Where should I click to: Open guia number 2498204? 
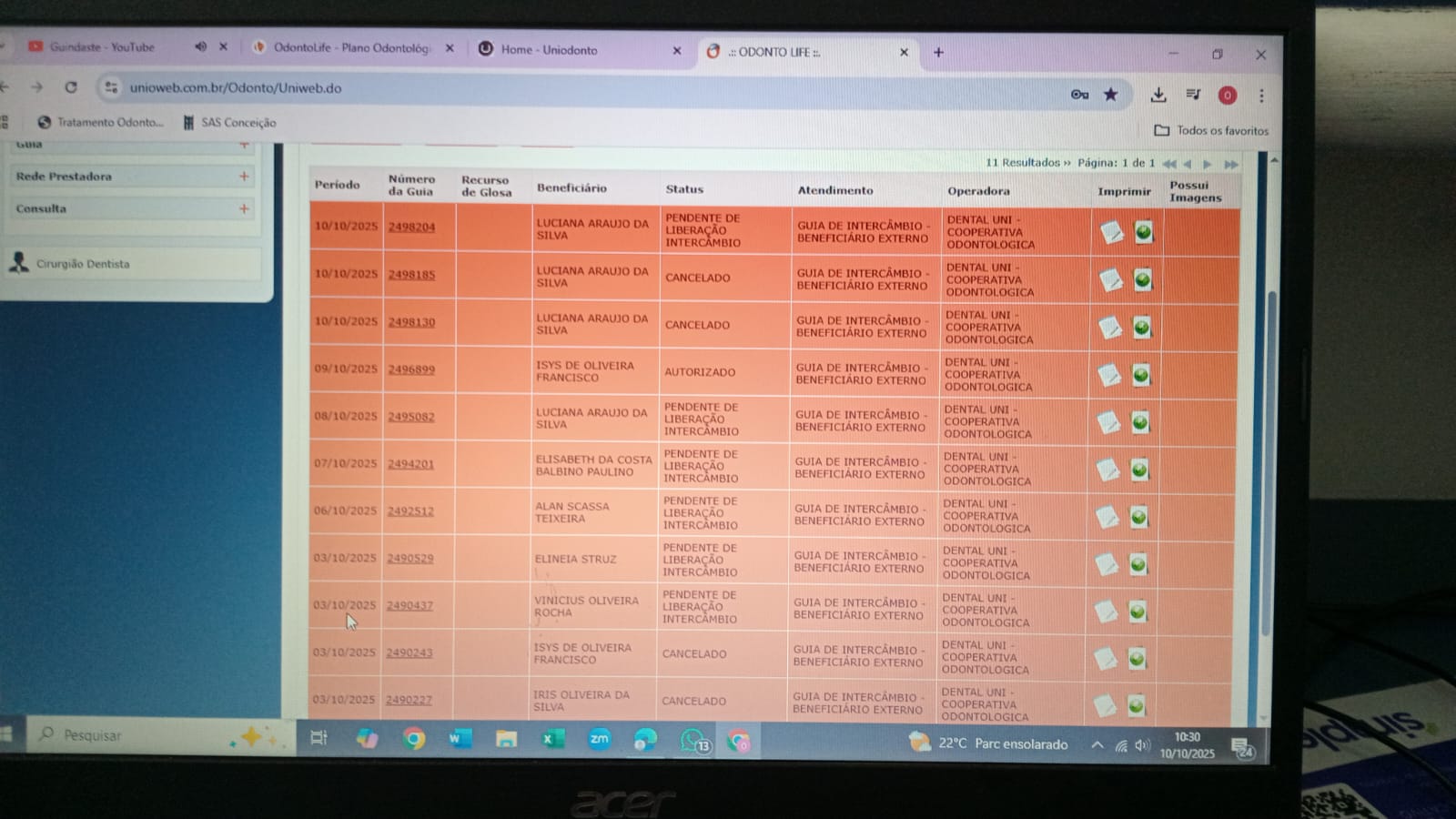(x=411, y=227)
